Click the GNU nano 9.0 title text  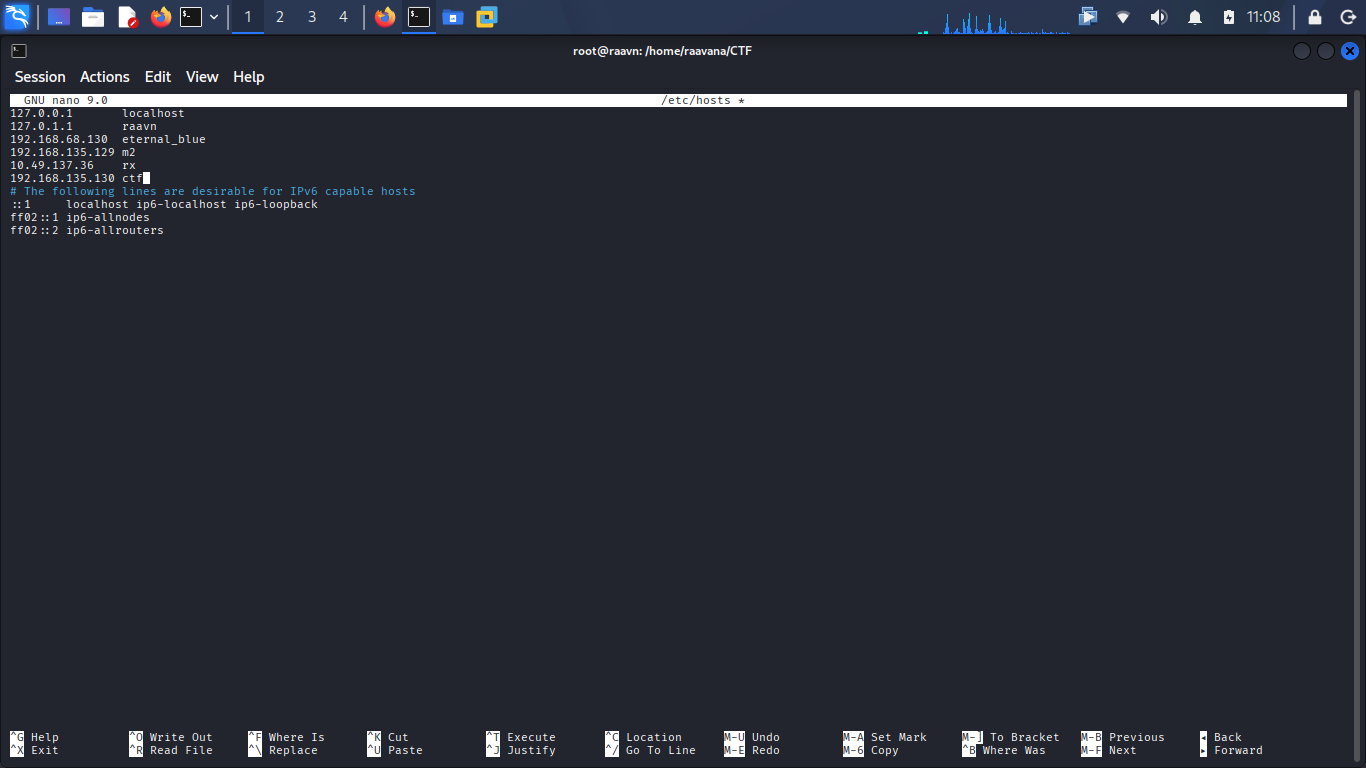[x=66, y=101]
